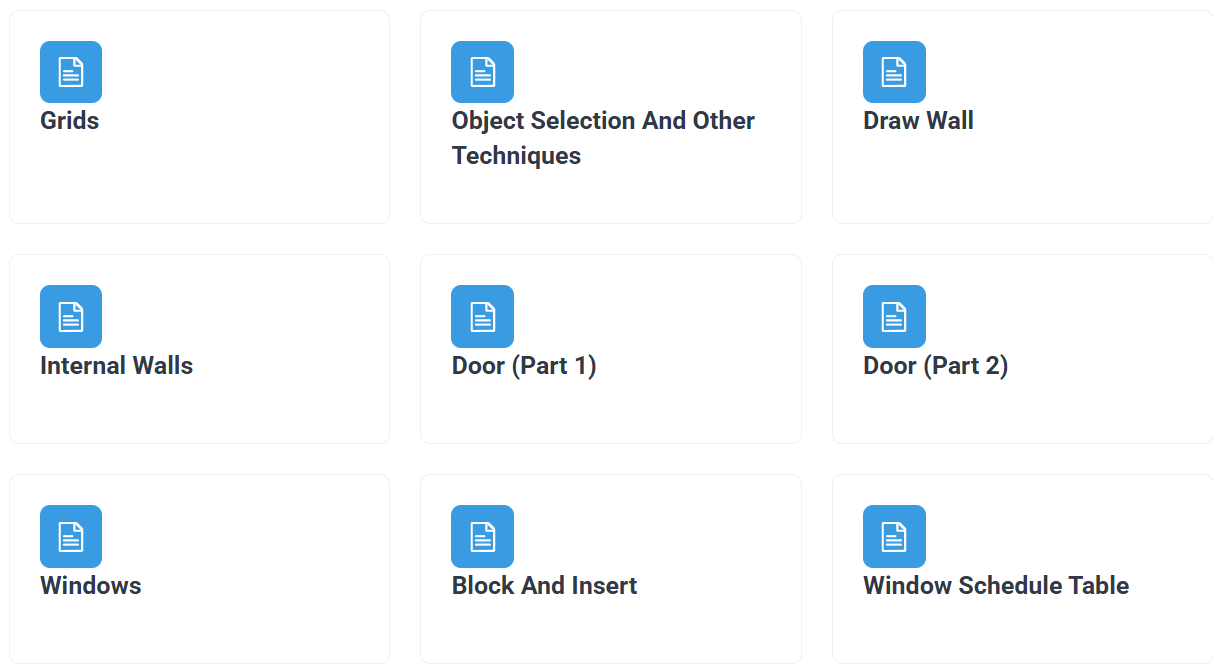This screenshot has height=667, width=1217.
Task: Click the document icon above Draw Wall
Action: (x=894, y=72)
